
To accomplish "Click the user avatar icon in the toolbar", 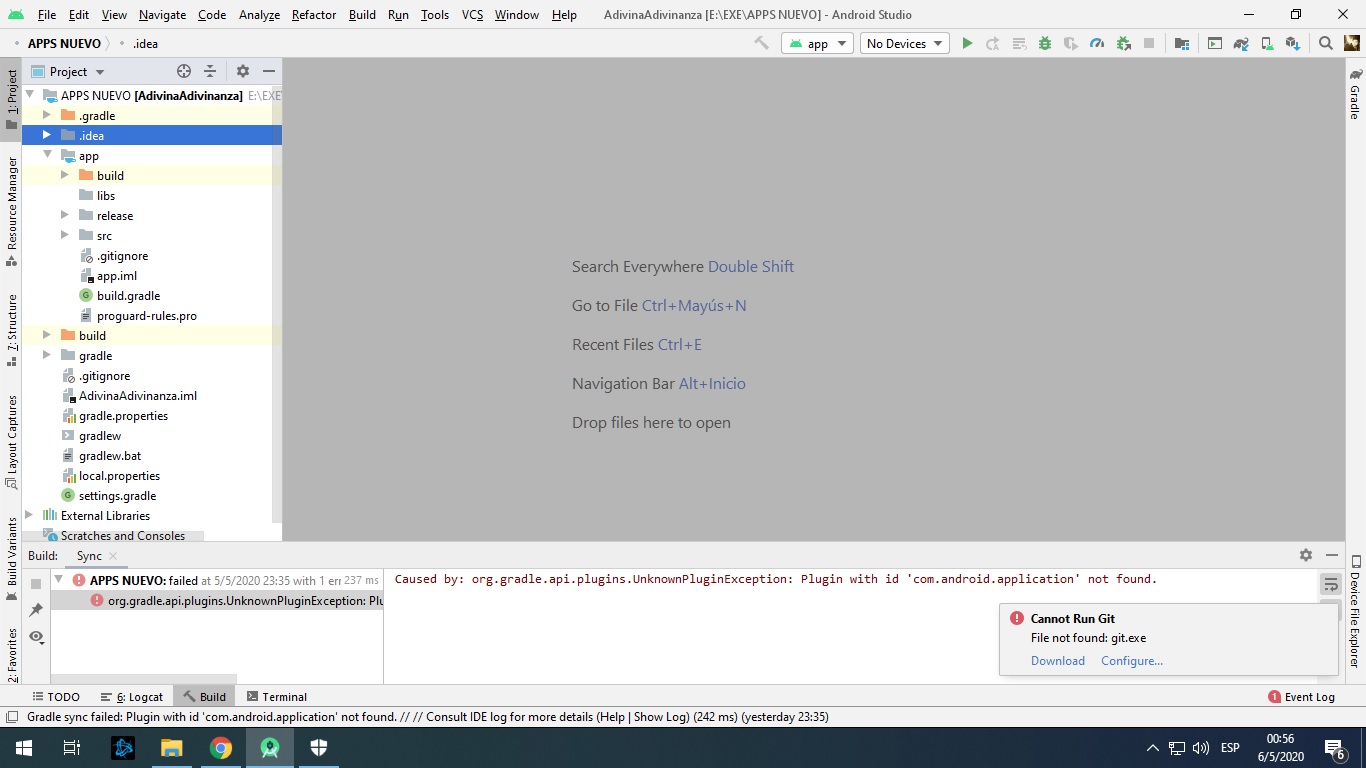I will coord(1352,43).
